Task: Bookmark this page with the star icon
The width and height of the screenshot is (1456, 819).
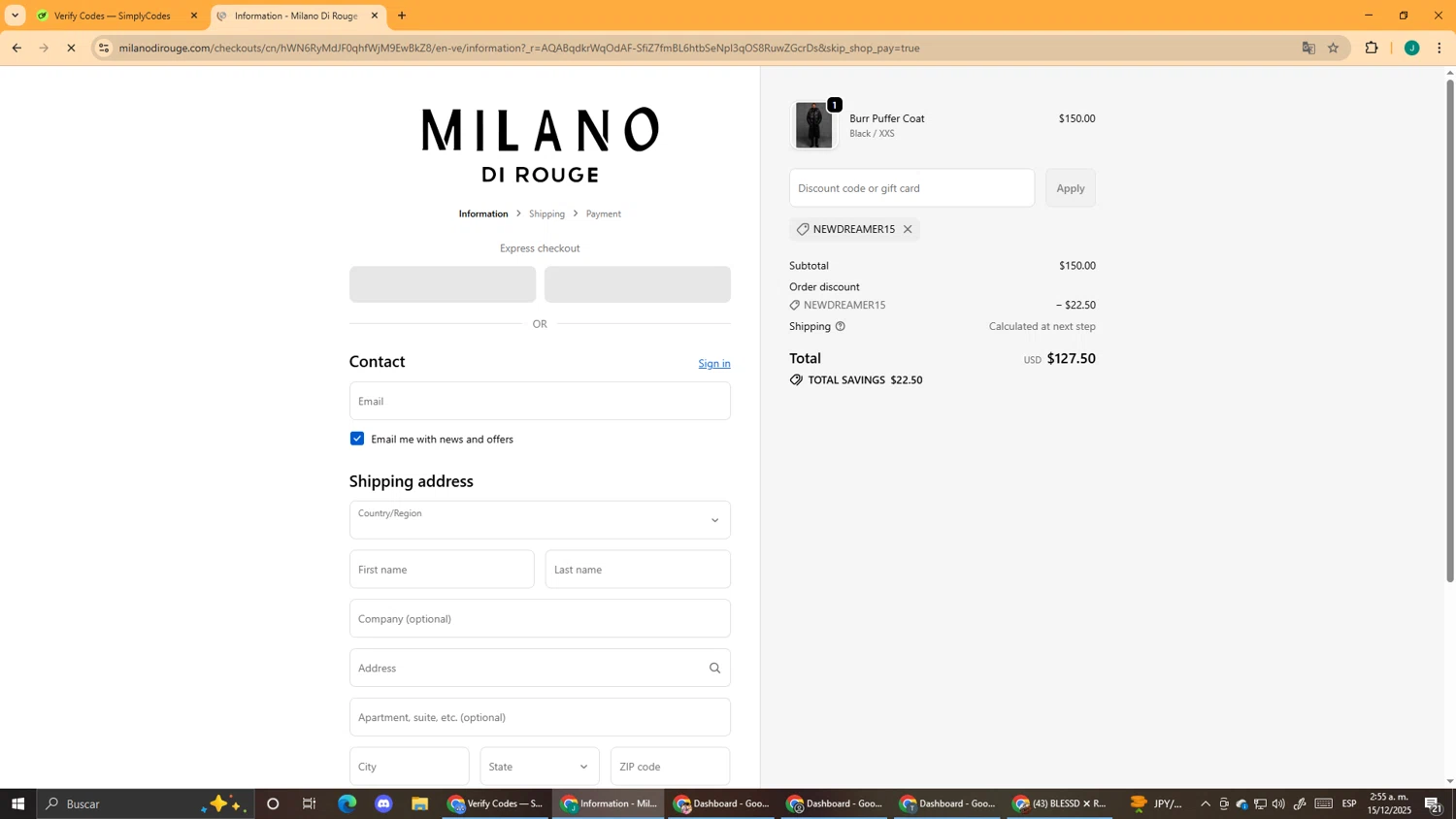Action: pyautogui.click(x=1334, y=48)
